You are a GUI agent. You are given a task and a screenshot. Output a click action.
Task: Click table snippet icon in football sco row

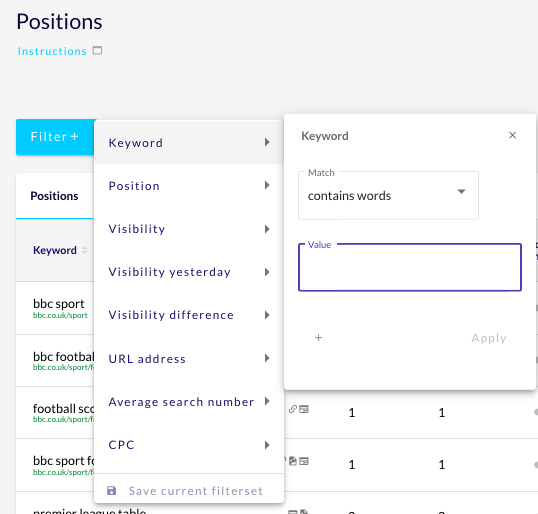click(304, 409)
